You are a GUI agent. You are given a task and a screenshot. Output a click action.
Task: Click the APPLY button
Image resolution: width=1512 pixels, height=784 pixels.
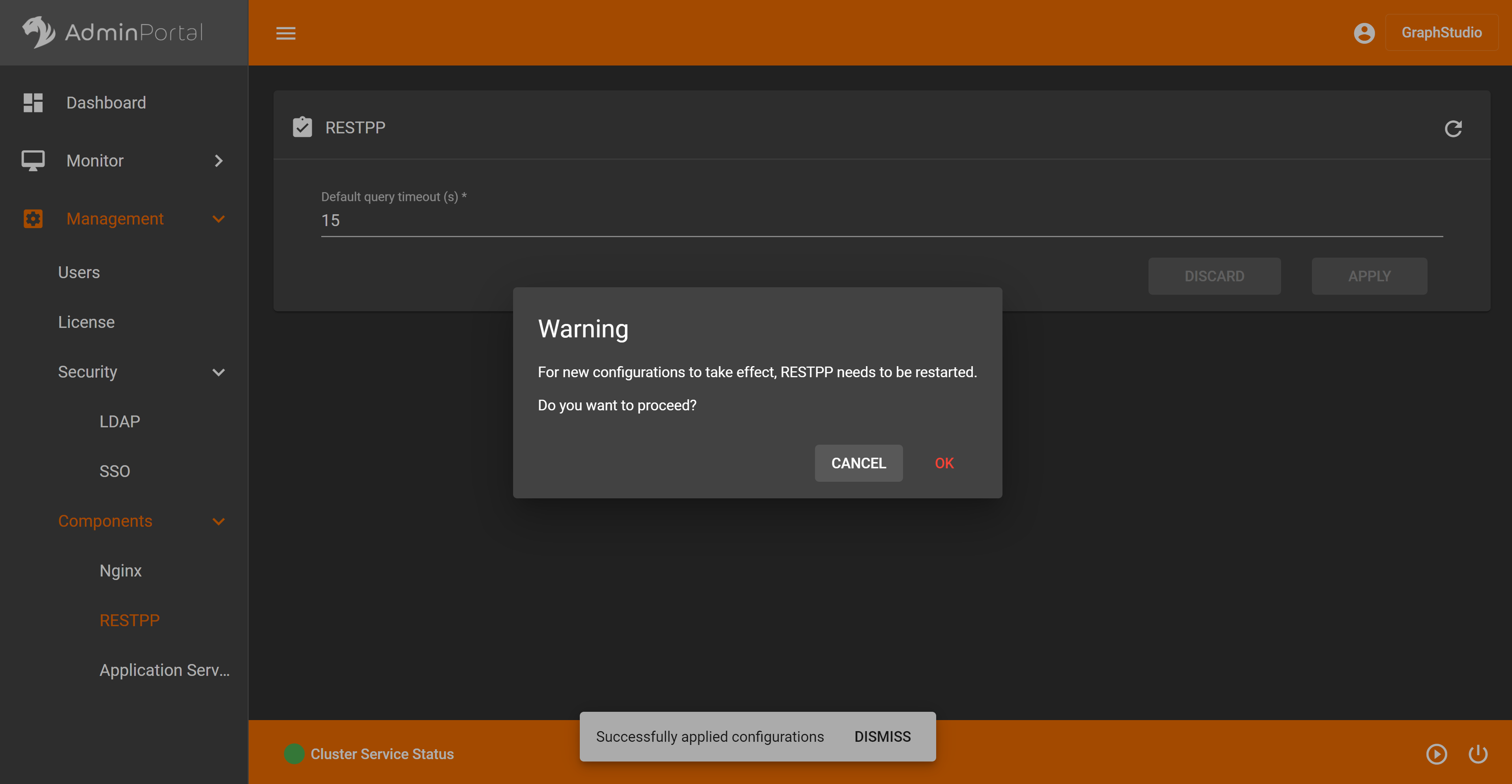pyautogui.click(x=1369, y=276)
